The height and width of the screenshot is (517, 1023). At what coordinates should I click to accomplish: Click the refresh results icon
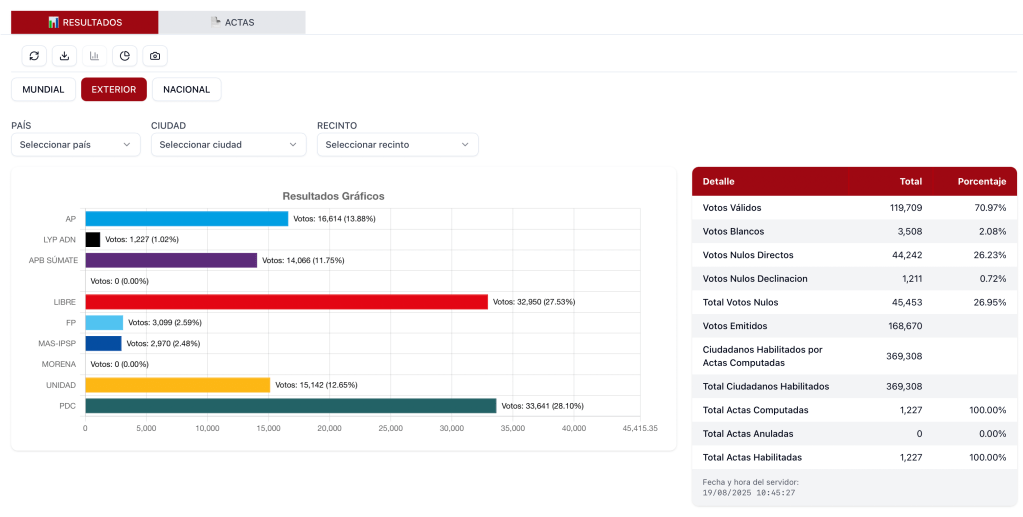pyautogui.click(x=34, y=56)
